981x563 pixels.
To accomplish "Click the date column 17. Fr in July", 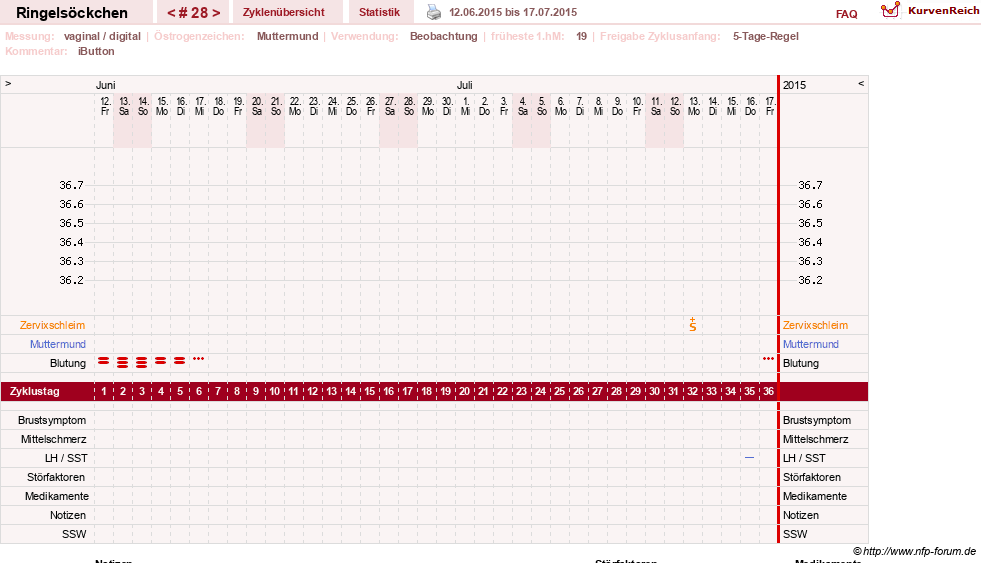I will click(x=770, y=106).
